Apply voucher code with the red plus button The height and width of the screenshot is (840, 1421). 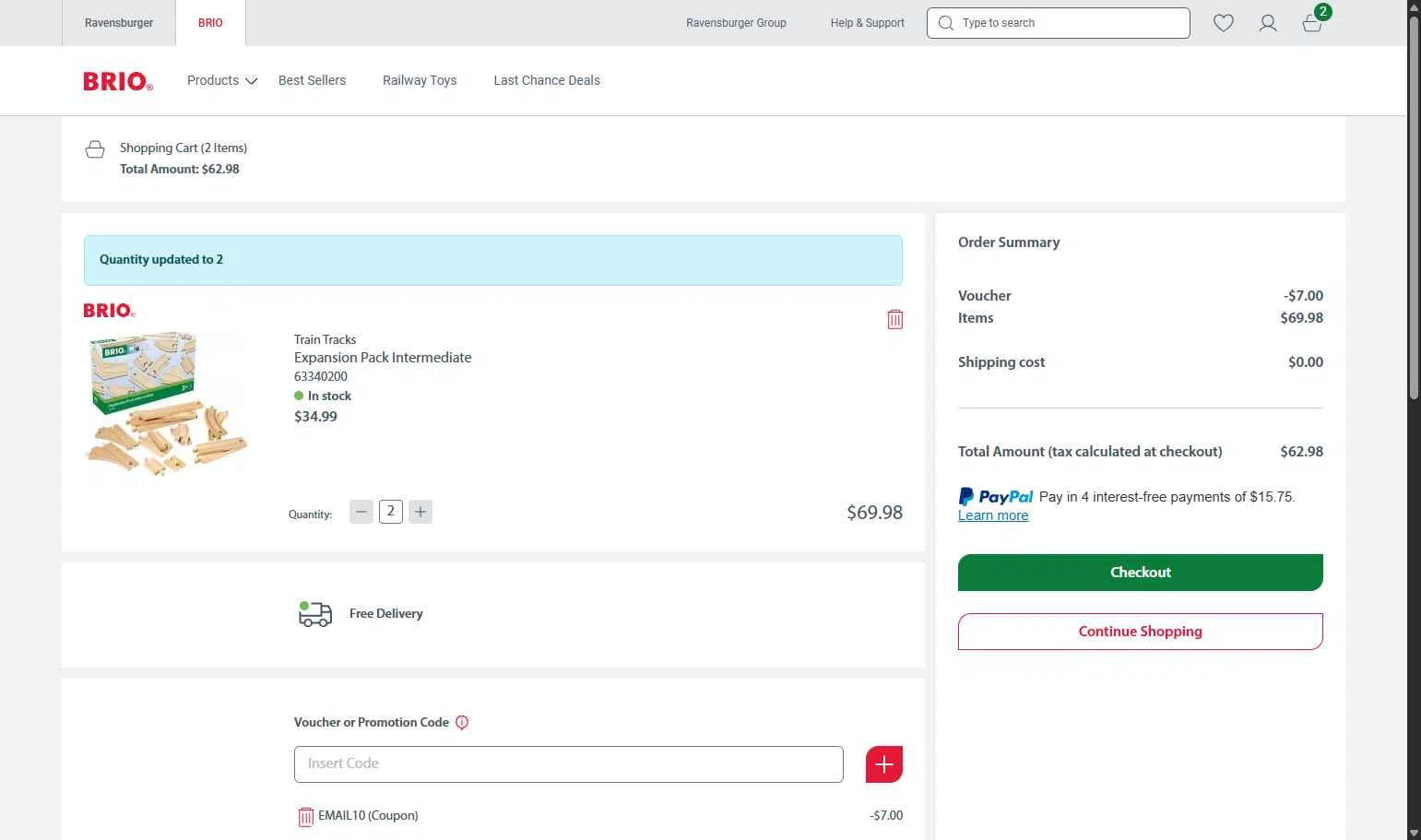tap(883, 764)
